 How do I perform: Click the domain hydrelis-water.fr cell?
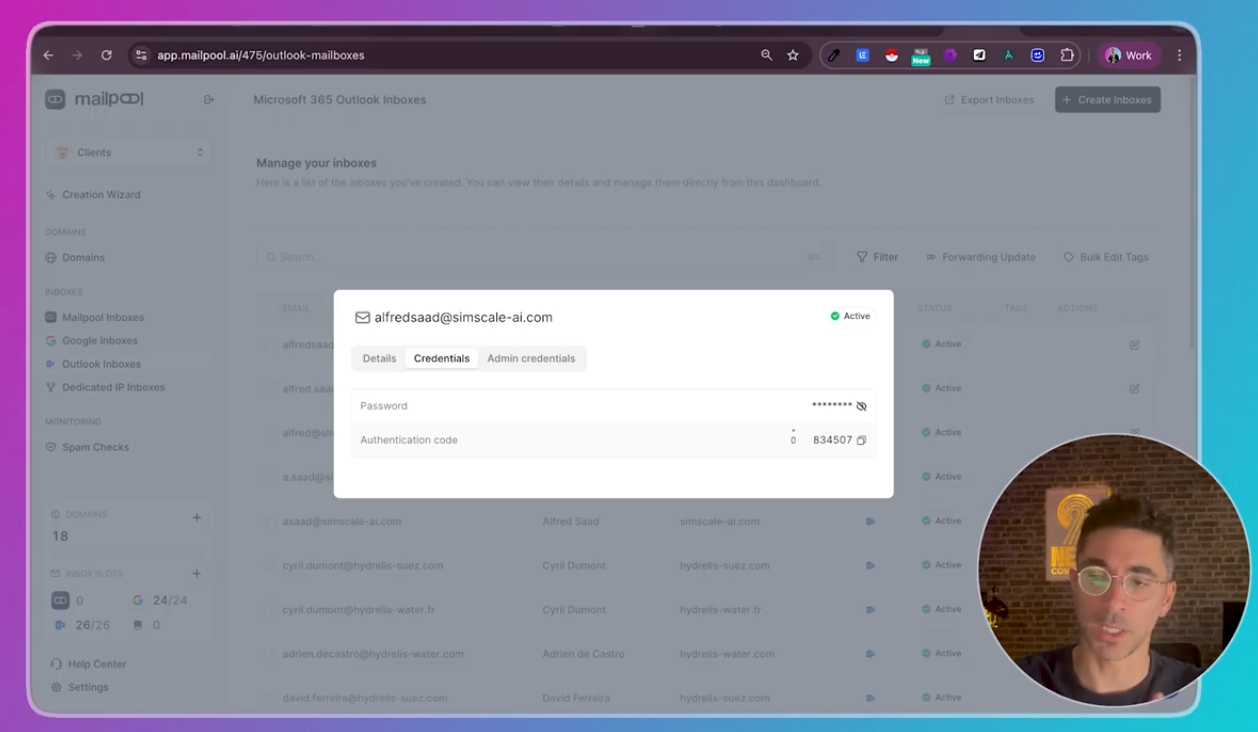720,610
